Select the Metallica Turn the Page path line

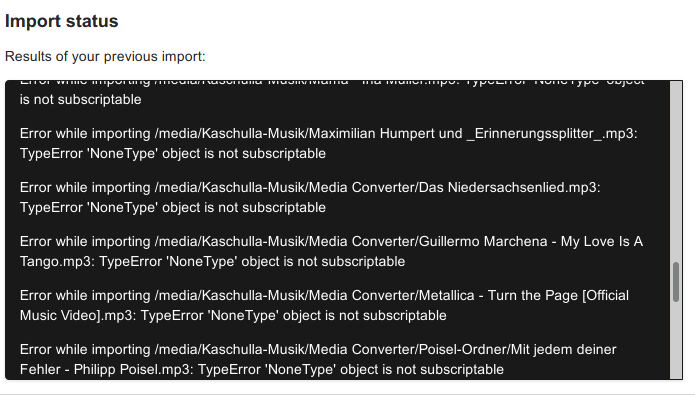[324, 296]
